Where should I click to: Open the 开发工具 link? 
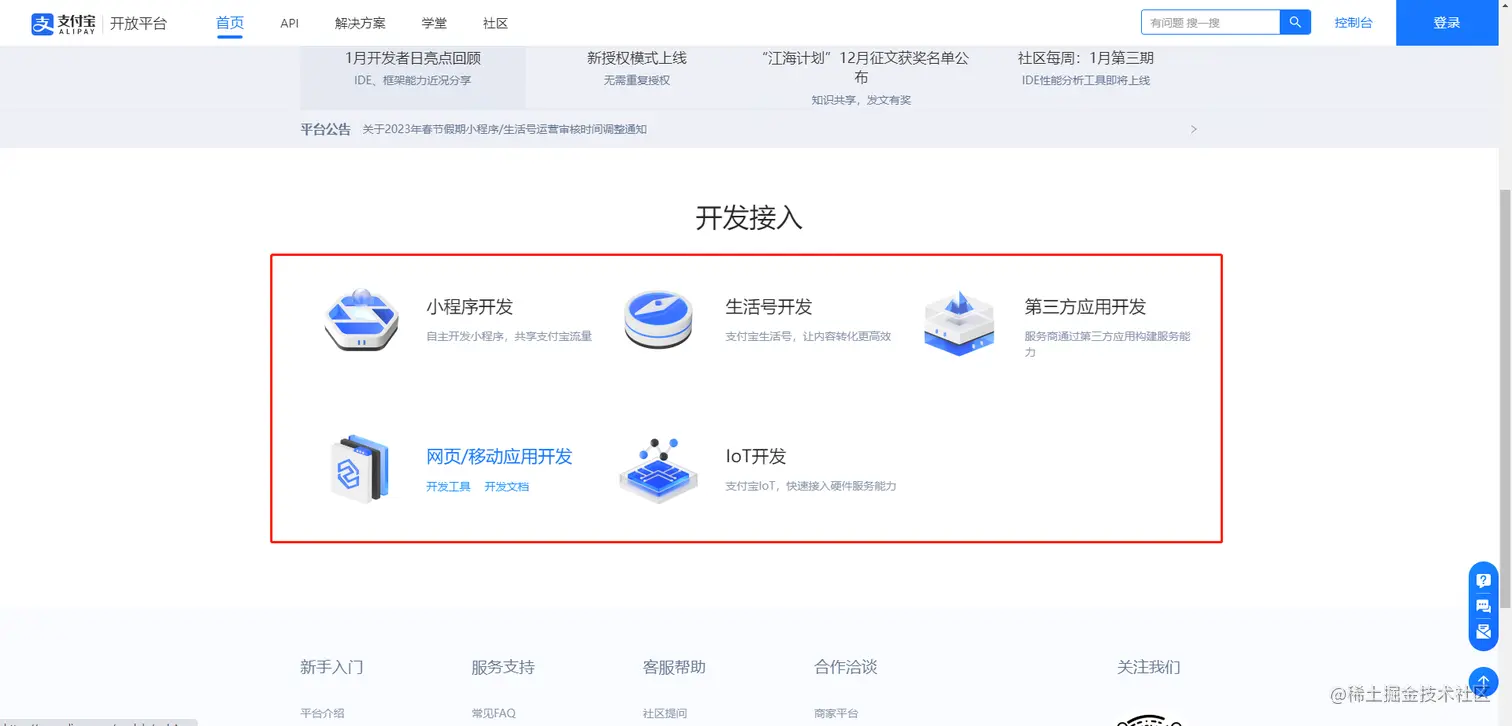point(448,487)
